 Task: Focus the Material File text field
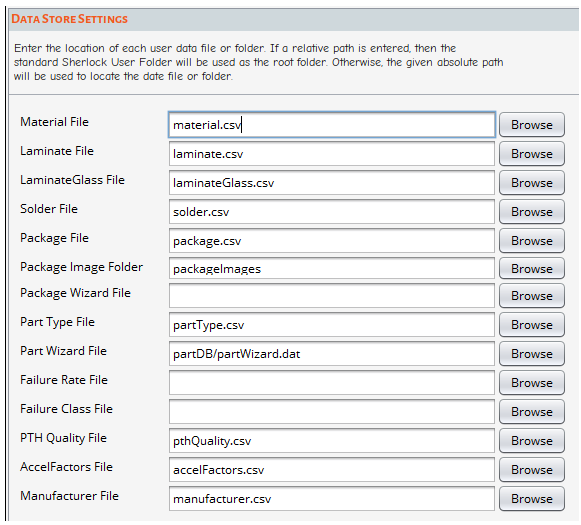point(332,125)
